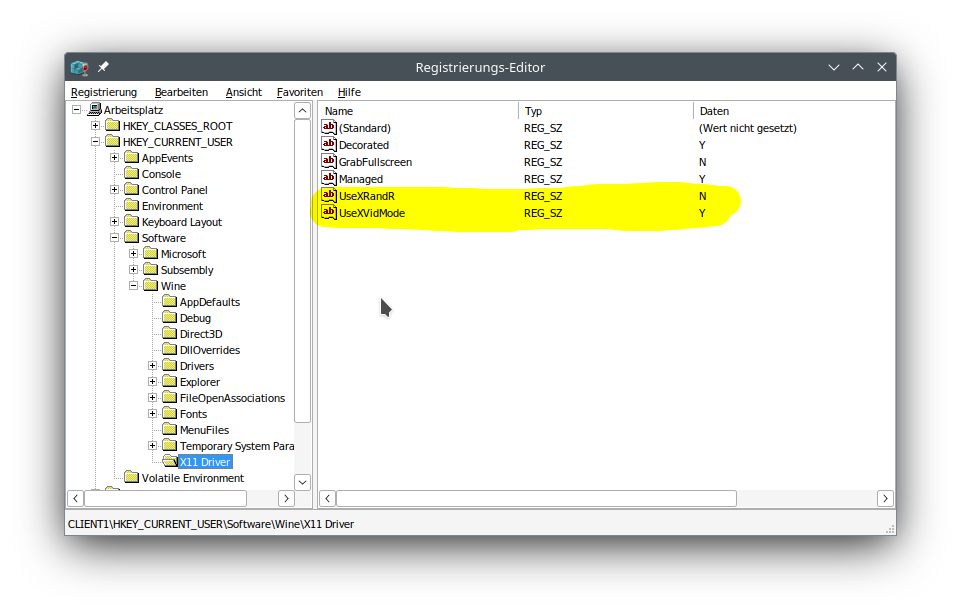Open the Favoriten menu
961x612 pixels.
coord(299,92)
